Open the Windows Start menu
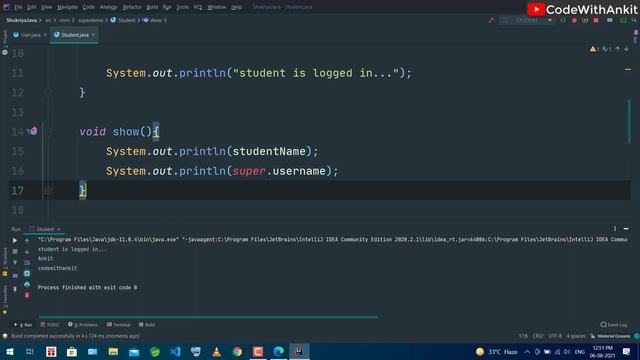640x360 pixels. click(9, 351)
